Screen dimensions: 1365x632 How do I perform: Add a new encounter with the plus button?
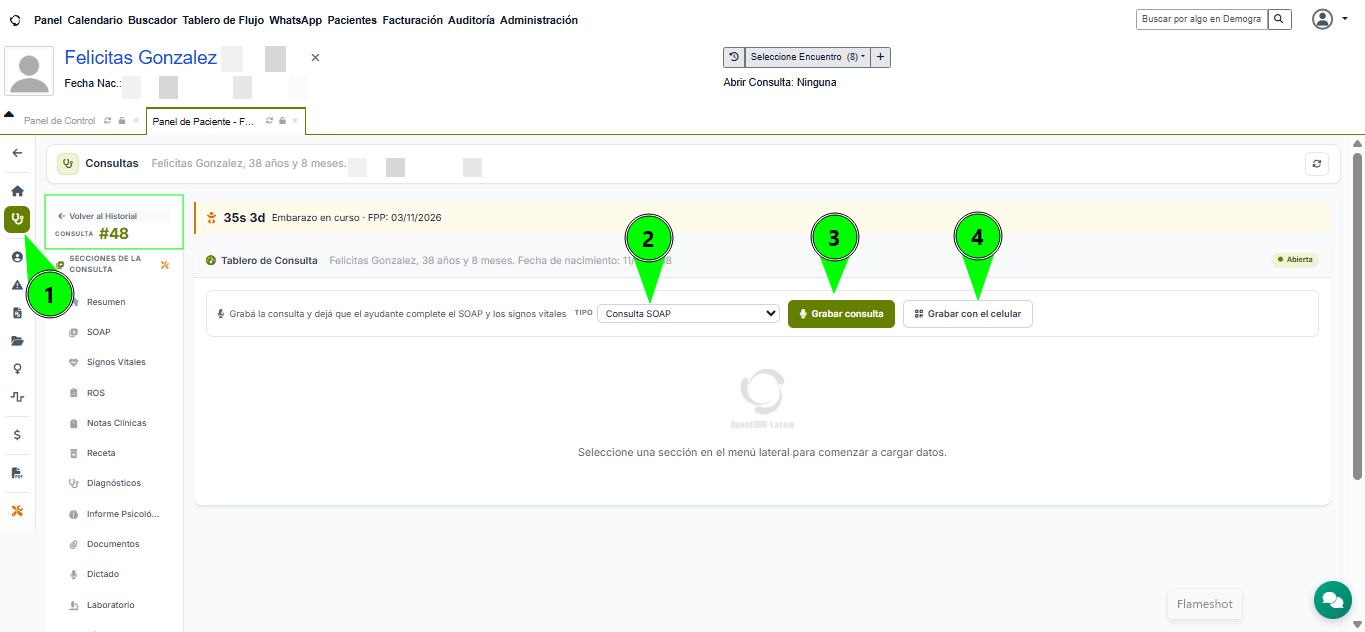click(880, 57)
